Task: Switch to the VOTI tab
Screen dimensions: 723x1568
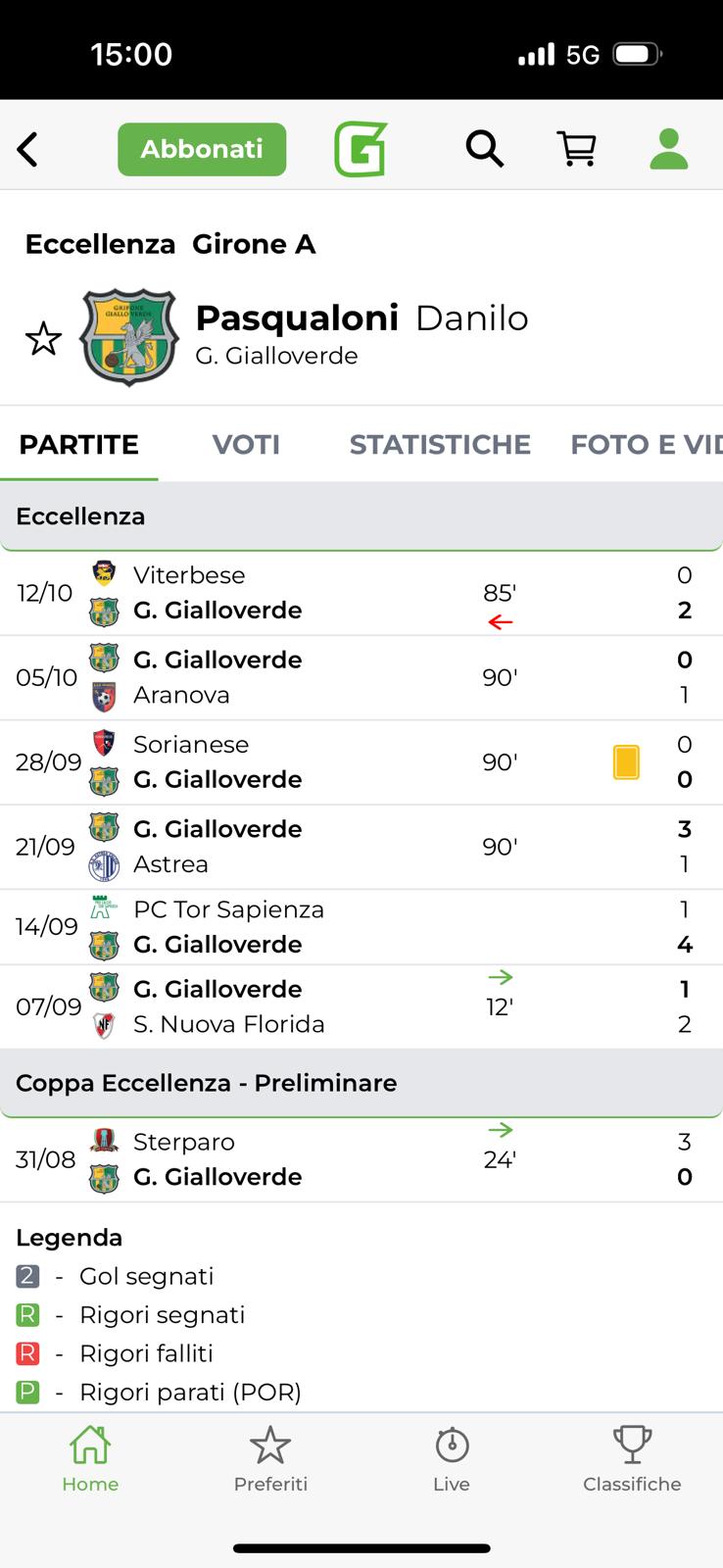Action: 246,445
